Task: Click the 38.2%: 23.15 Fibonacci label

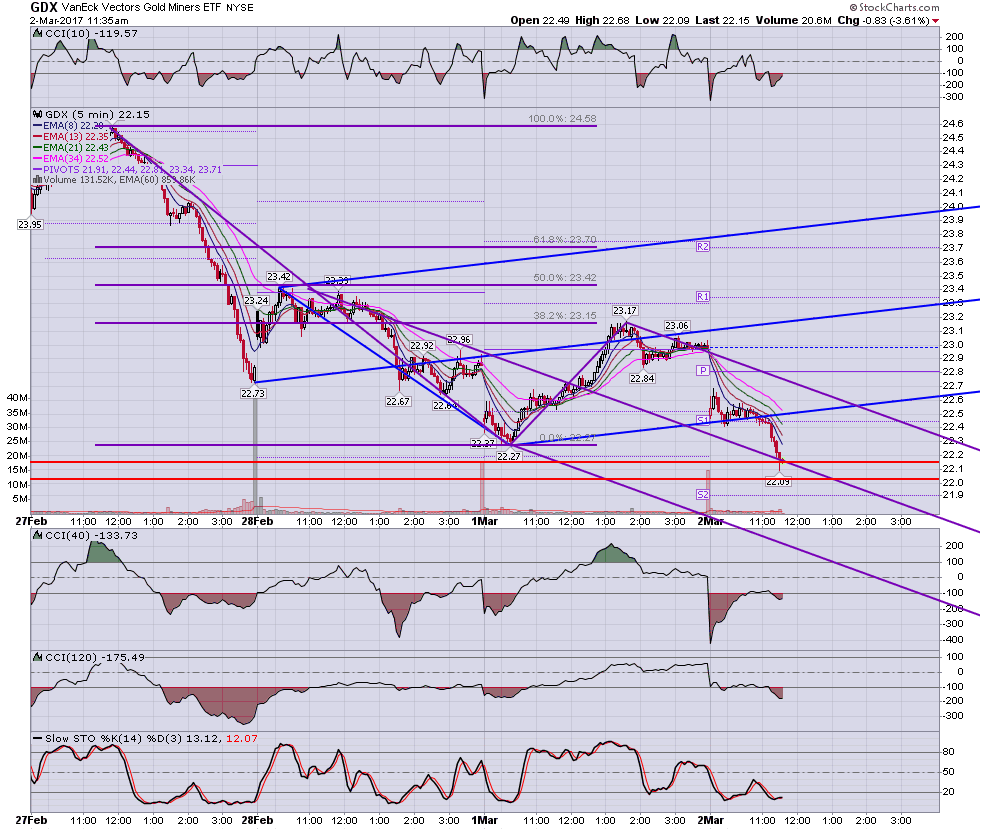Action: click(x=565, y=315)
